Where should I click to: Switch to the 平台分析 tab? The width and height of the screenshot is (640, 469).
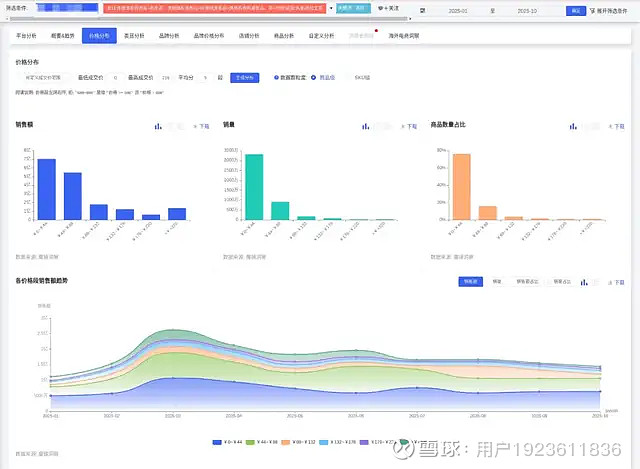coord(26,36)
